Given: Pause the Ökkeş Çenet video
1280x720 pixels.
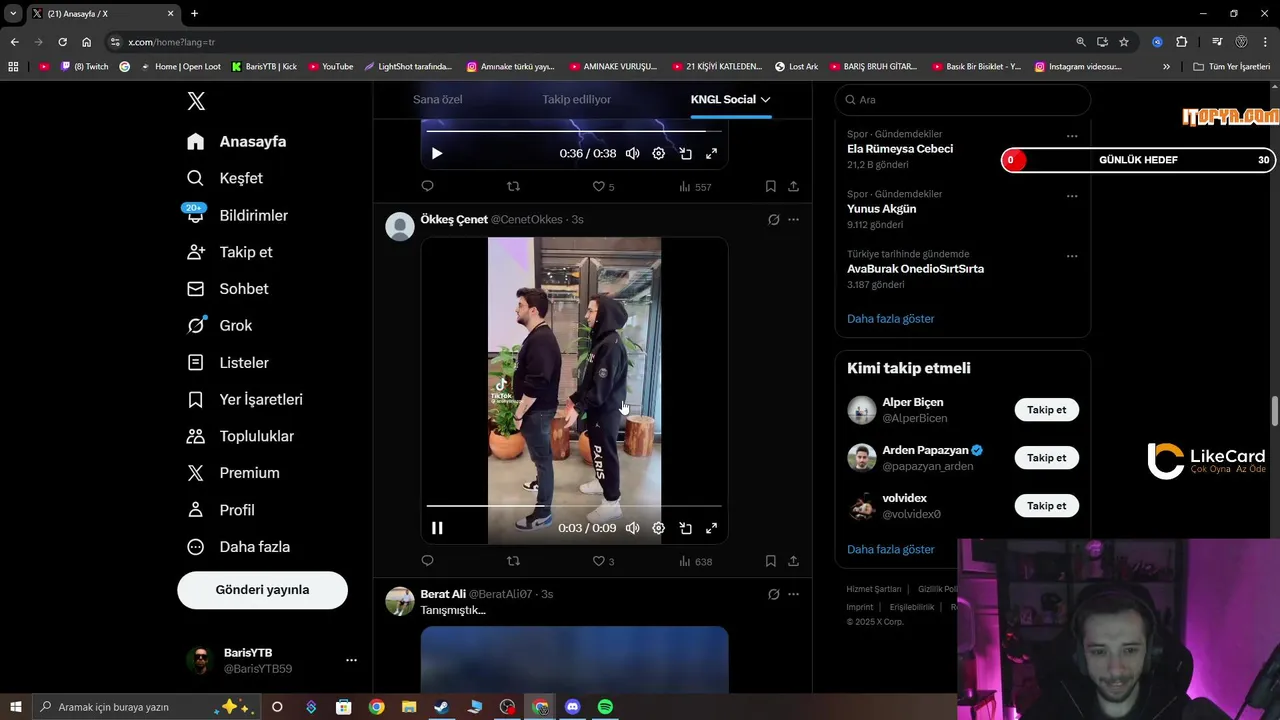Looking at the screenshot, I should pyautogui.click(x=437, y=528).
